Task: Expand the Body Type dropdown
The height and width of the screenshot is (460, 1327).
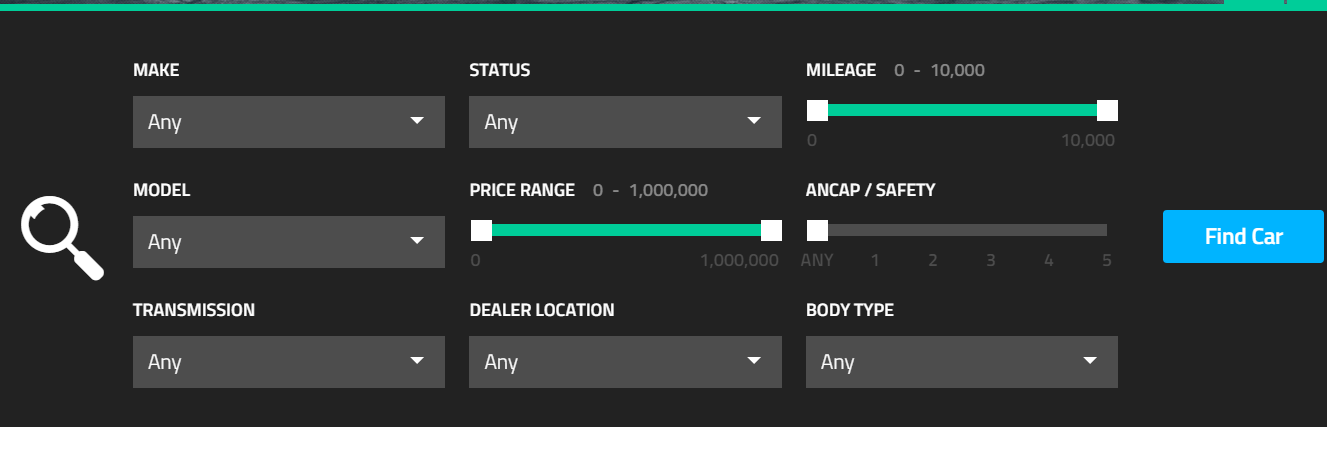Action: point(962,362)
